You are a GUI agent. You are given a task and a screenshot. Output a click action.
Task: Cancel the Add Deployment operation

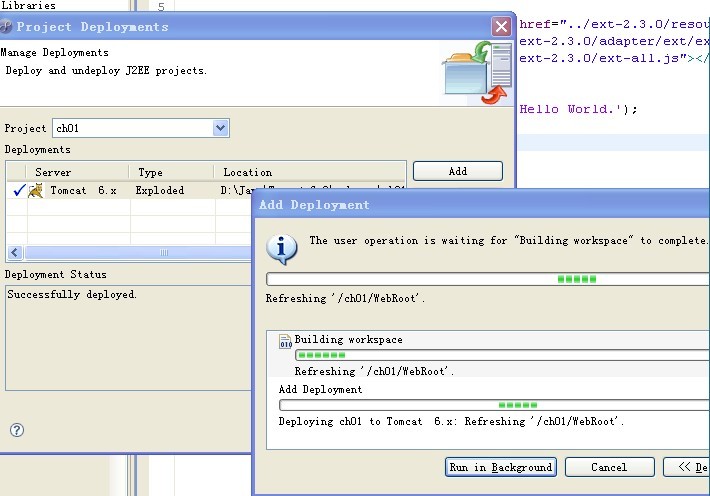coord(609,467)
